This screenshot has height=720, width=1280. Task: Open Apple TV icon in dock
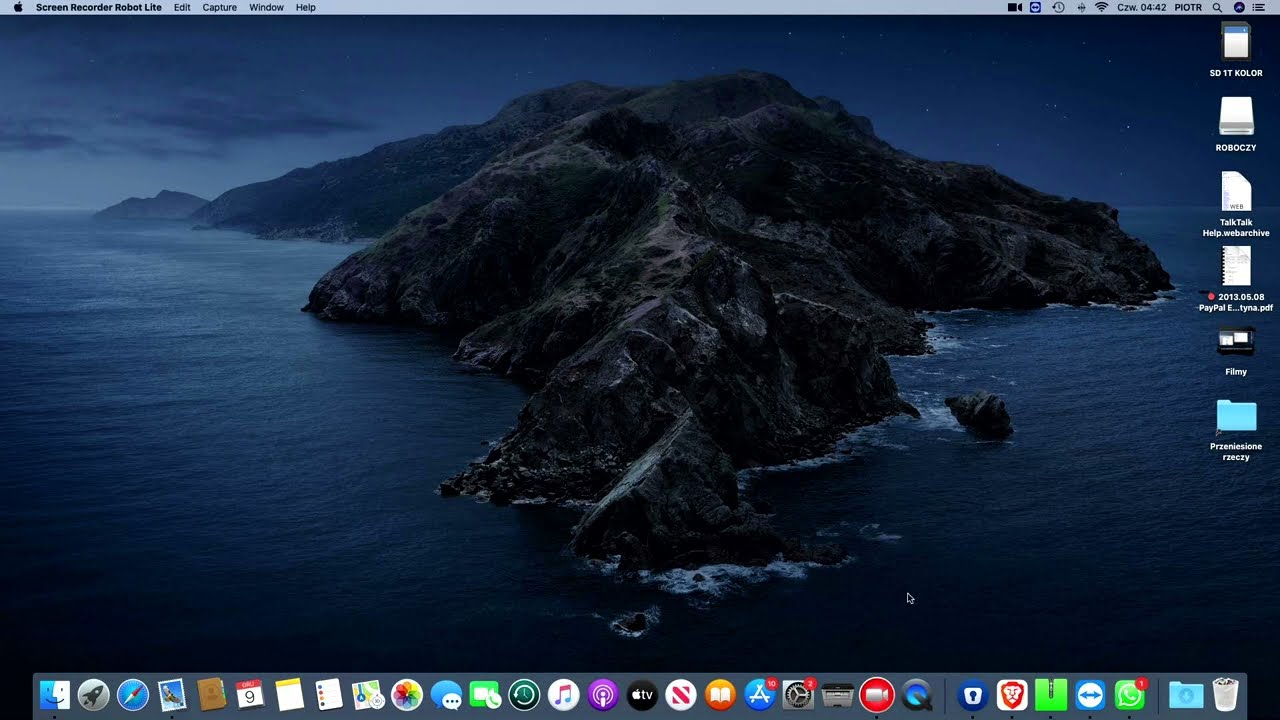(642, 694)
